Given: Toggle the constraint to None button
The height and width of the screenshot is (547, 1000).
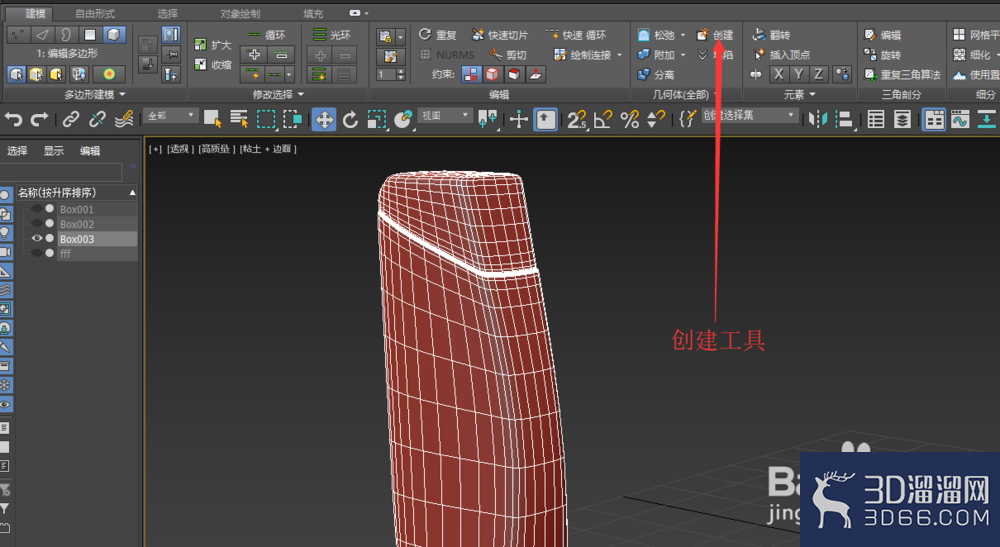Looking at the screenshot, I should (x=471, y=75).
